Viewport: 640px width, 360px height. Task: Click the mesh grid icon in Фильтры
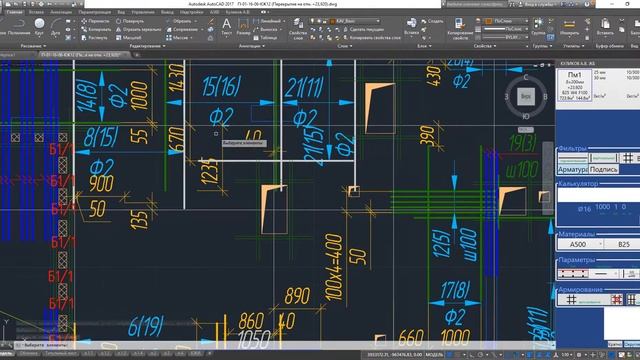628,158
